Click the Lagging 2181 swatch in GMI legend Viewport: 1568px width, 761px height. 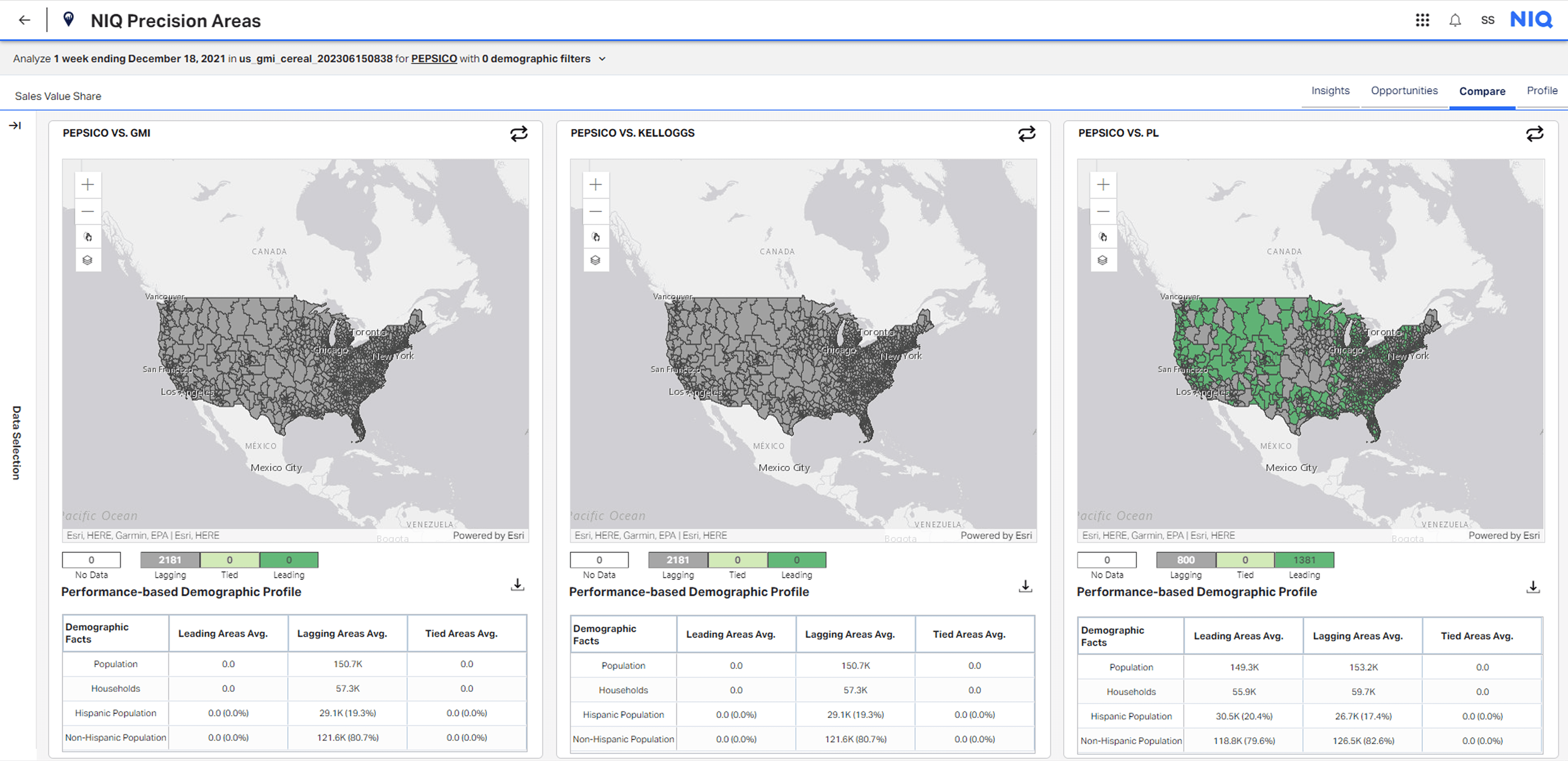170,560
